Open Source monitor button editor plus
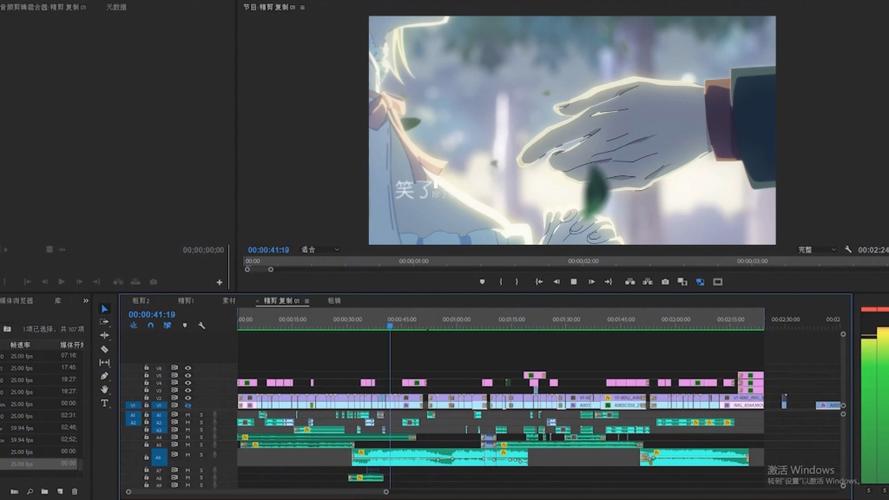 (x=219, y=282)
